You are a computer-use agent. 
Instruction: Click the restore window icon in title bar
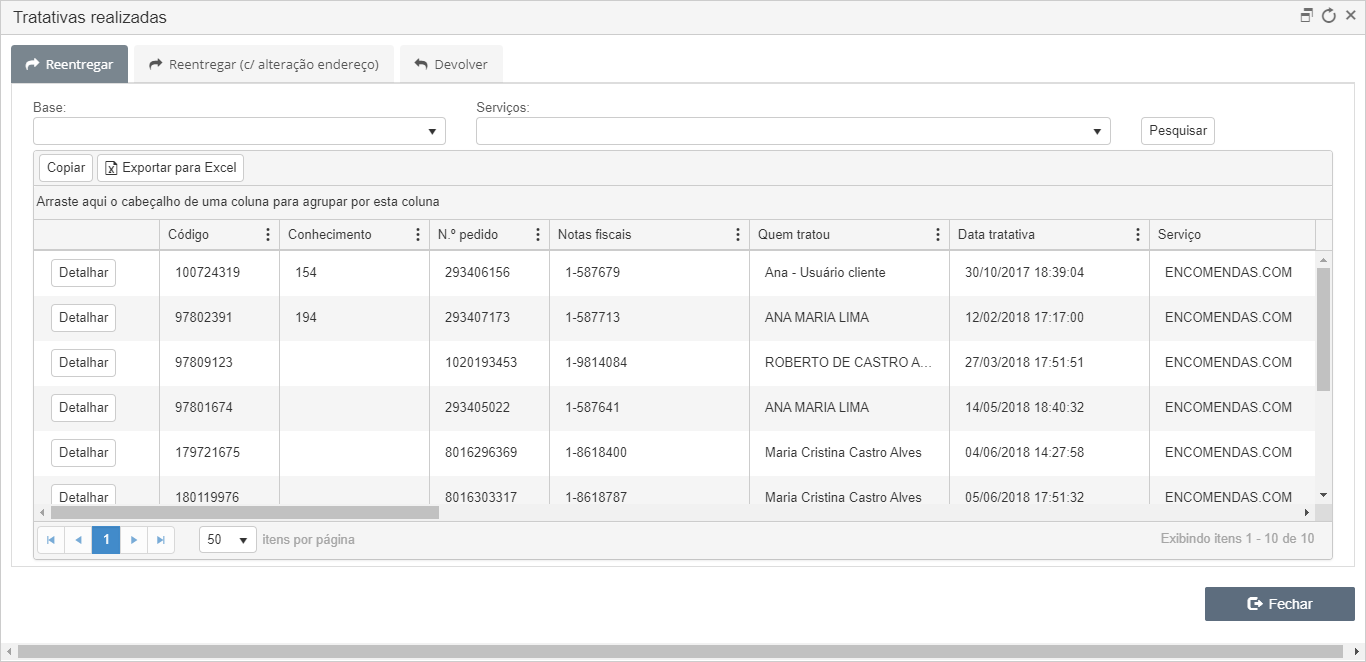[x=1306, y=16]
